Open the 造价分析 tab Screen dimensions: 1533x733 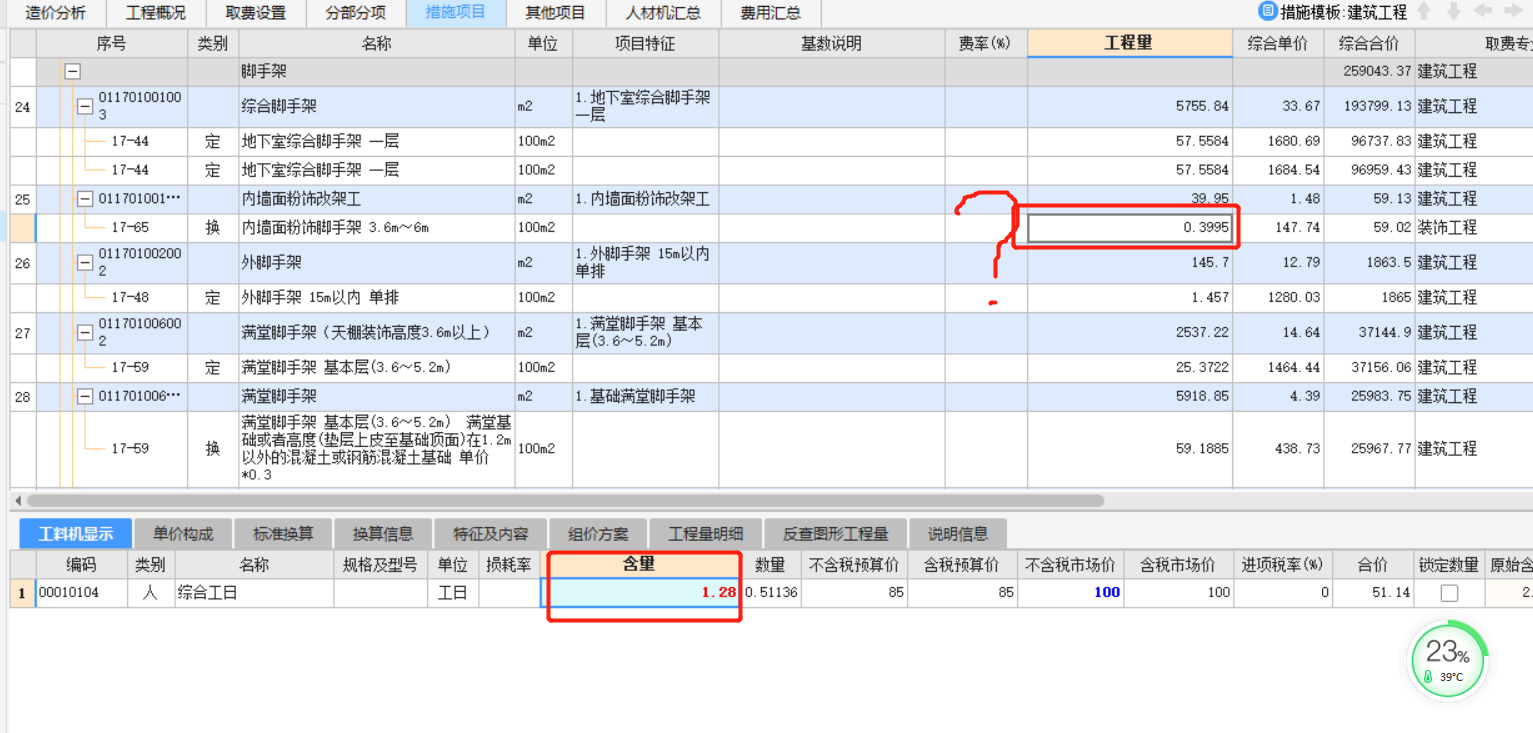coord(56,13)
